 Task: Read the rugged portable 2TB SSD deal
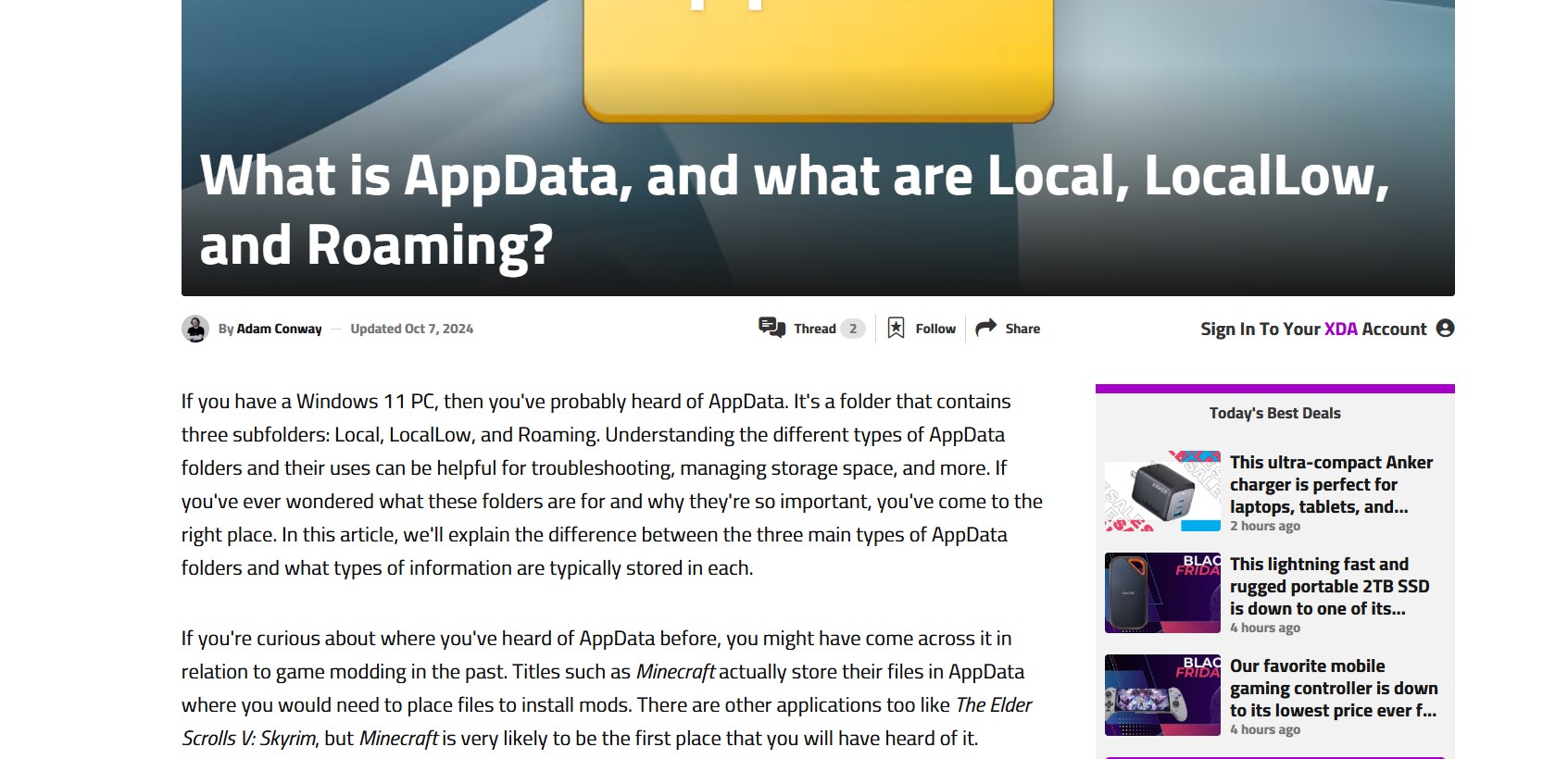tap(1329, 586)
